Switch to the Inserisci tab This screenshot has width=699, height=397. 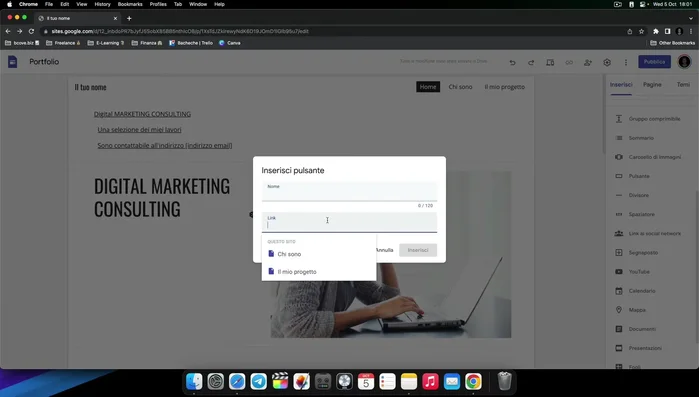click(621, 85)
